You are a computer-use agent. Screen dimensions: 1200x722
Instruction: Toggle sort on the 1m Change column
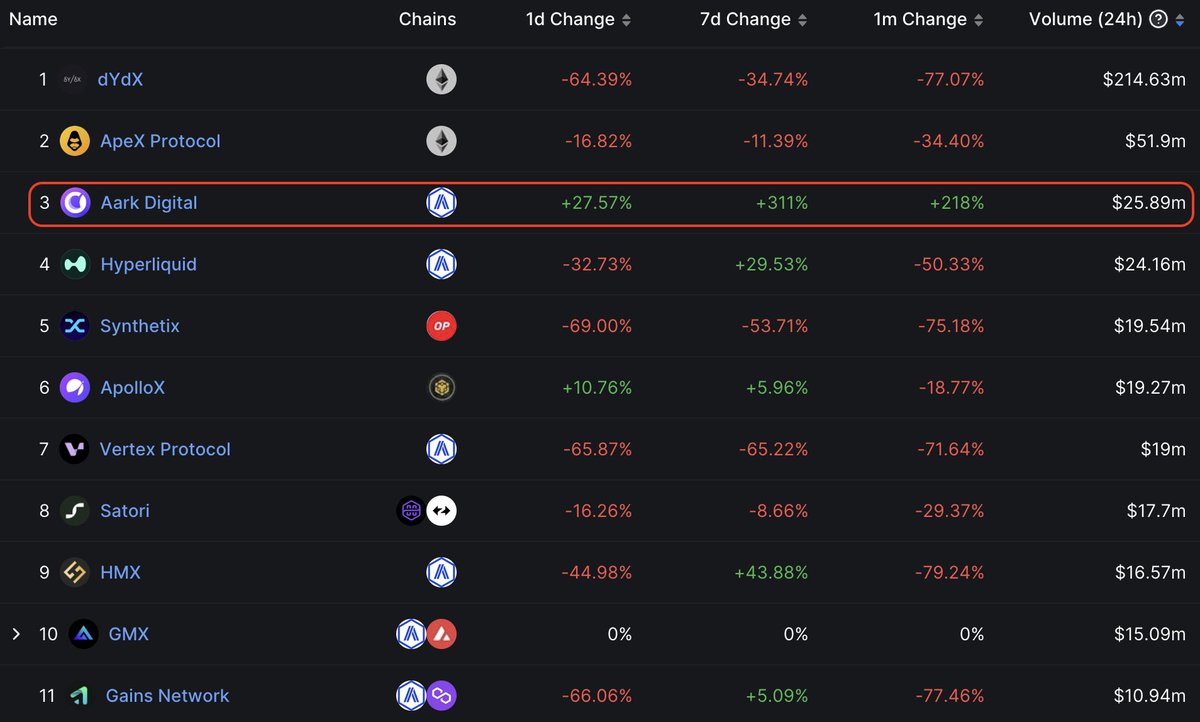[x=981, y=18]
